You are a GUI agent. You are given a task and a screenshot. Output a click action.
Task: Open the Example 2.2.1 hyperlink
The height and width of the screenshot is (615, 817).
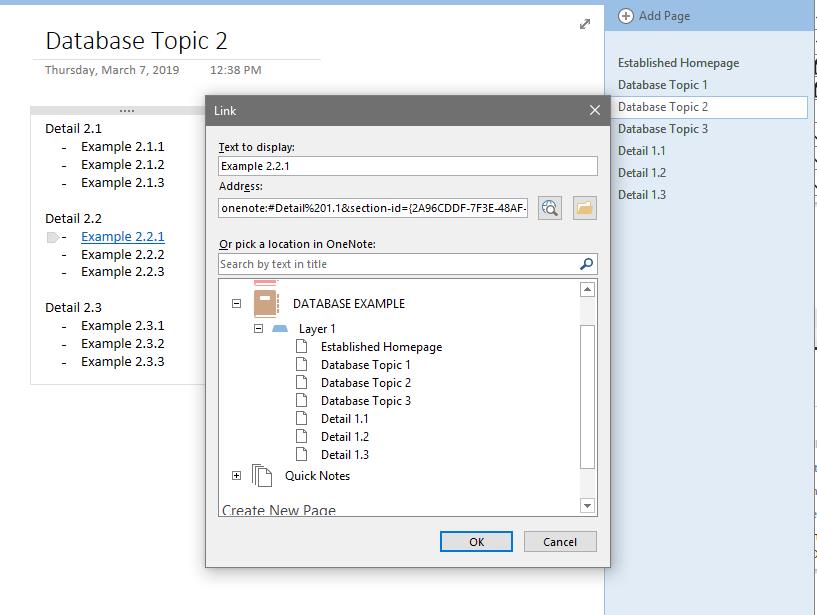[123, 237]
